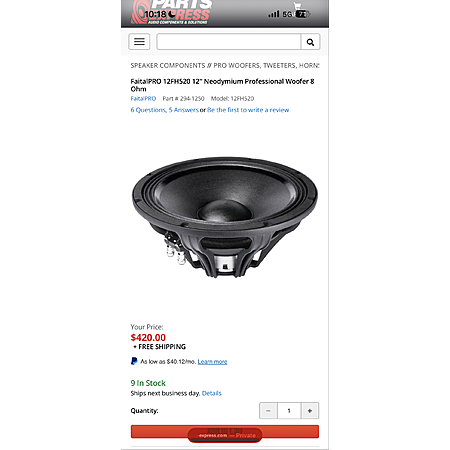Open the FaitalPRO brand link
Viewport: 450px width, 450px height.
click(143, 99)
